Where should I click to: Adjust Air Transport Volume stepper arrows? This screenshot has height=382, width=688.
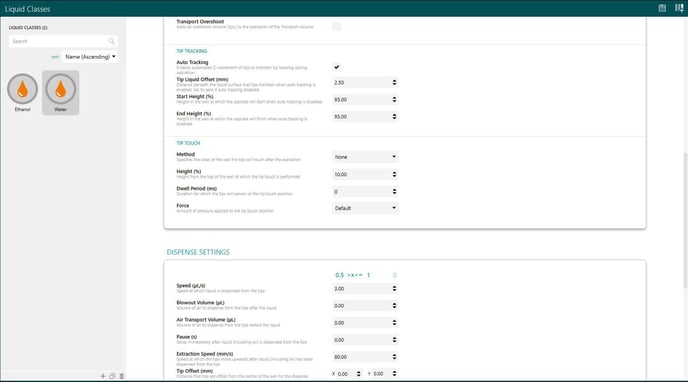click(394, 323)
